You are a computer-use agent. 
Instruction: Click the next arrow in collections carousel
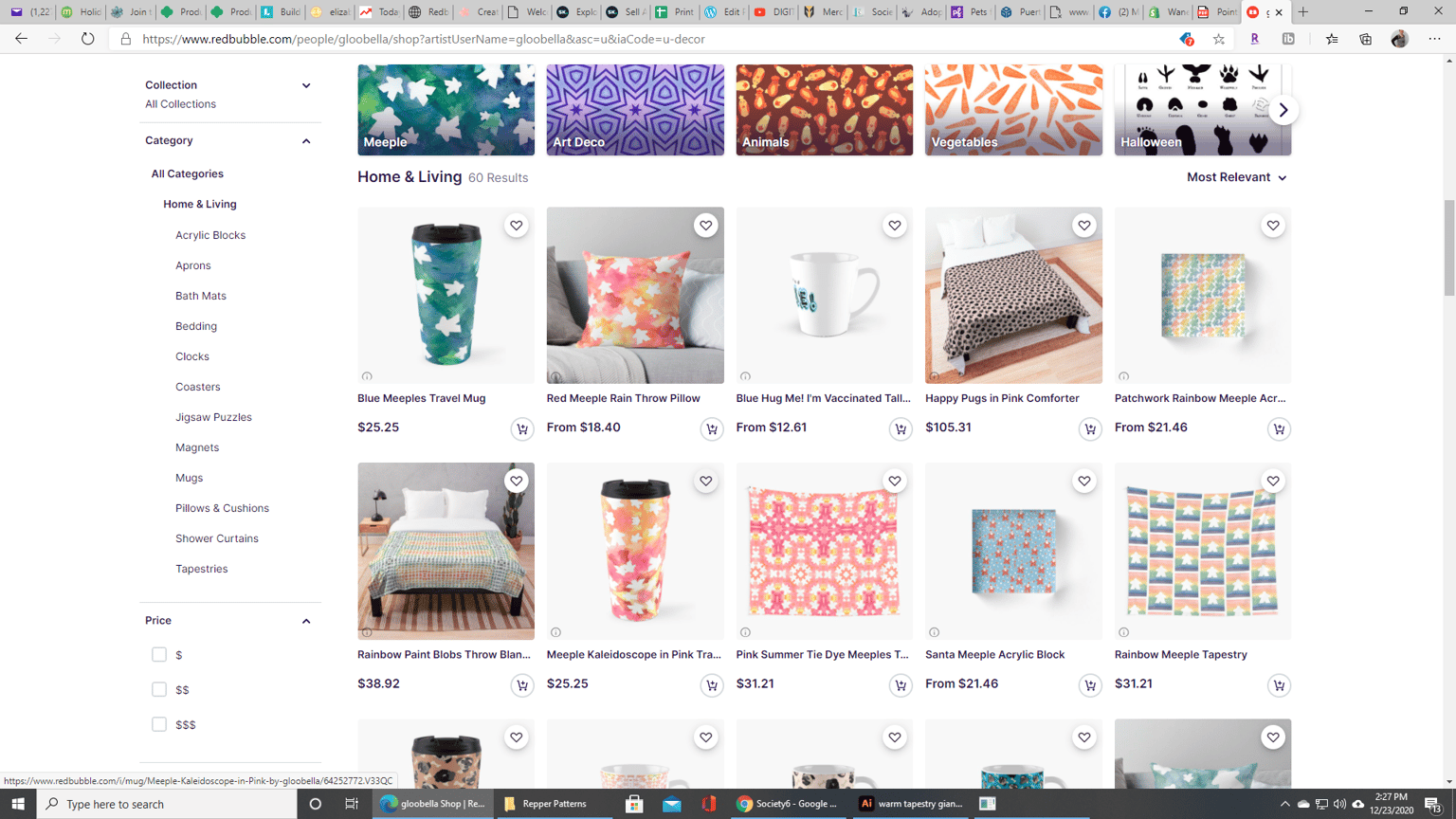pyautogui.click(x=1283, y=110)
